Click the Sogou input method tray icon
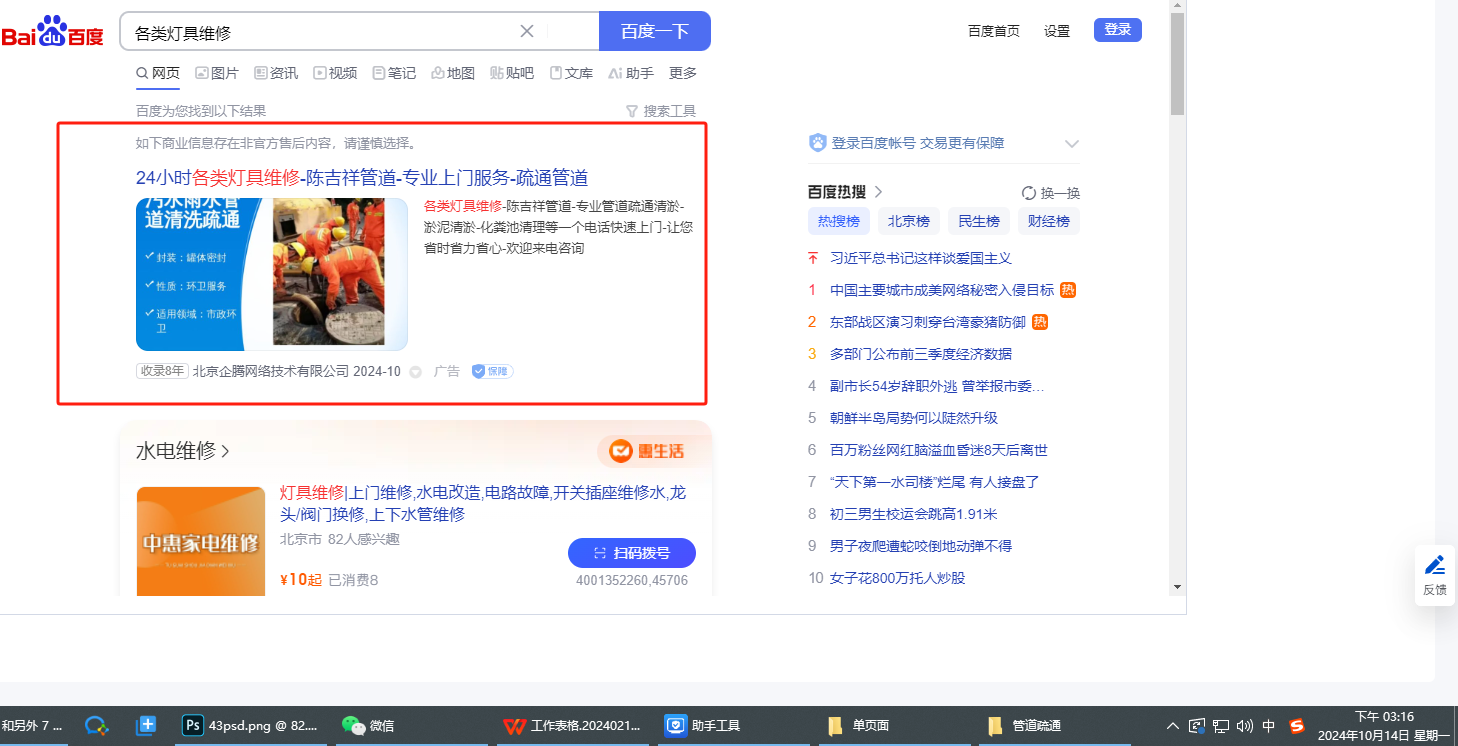 (1297, 726)
